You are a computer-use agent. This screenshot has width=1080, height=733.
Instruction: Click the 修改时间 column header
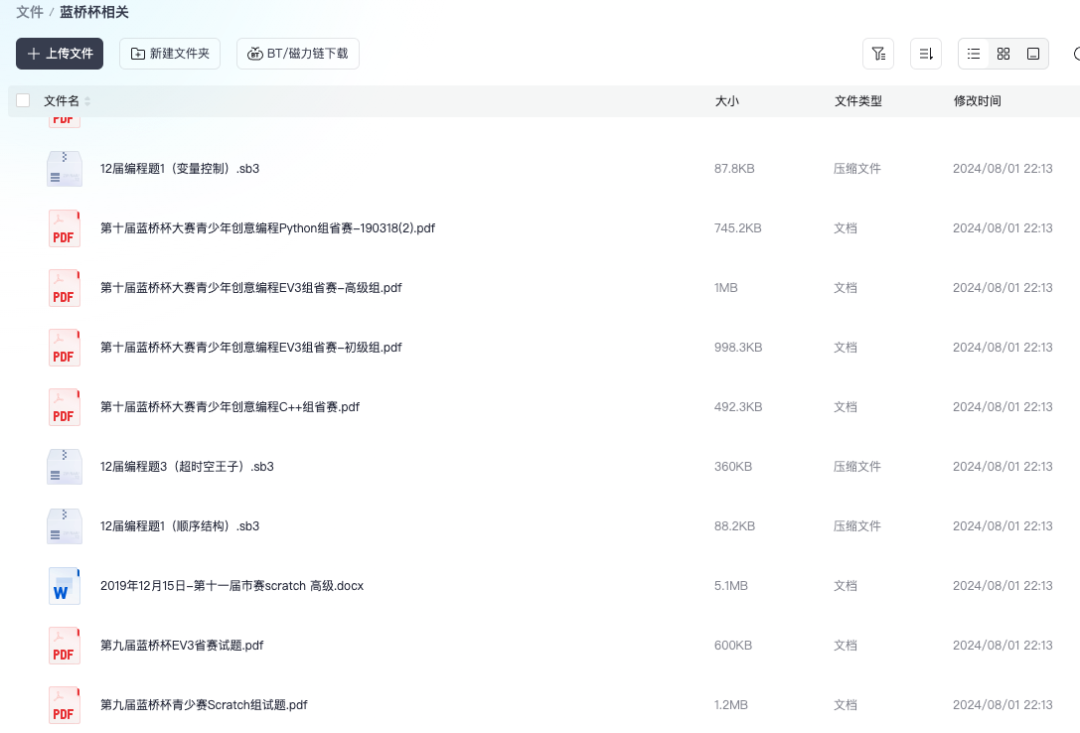pyautogui.click(x=977, y=101)
